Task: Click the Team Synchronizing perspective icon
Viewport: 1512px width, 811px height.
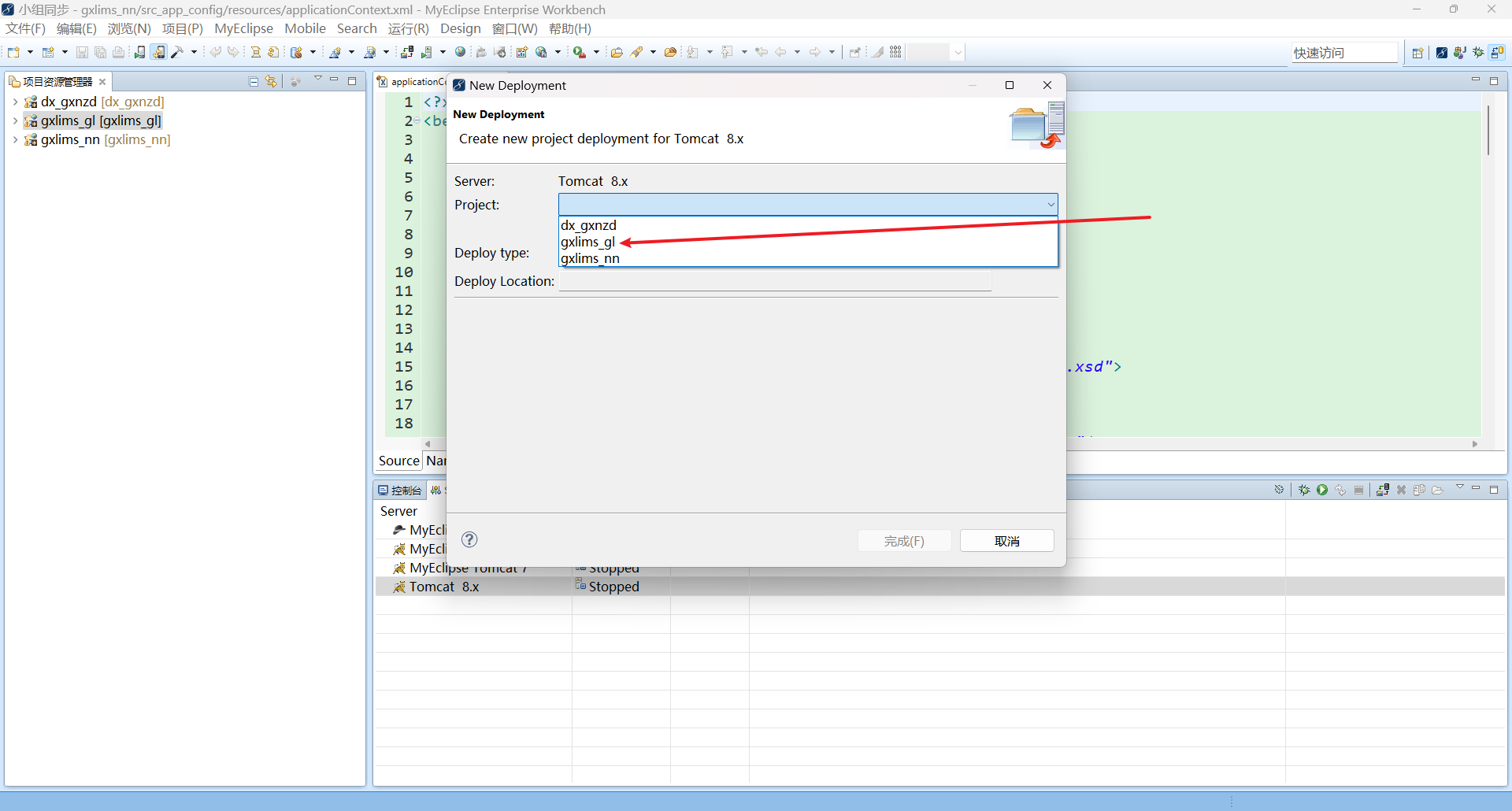Action: tap(1497, 53)
